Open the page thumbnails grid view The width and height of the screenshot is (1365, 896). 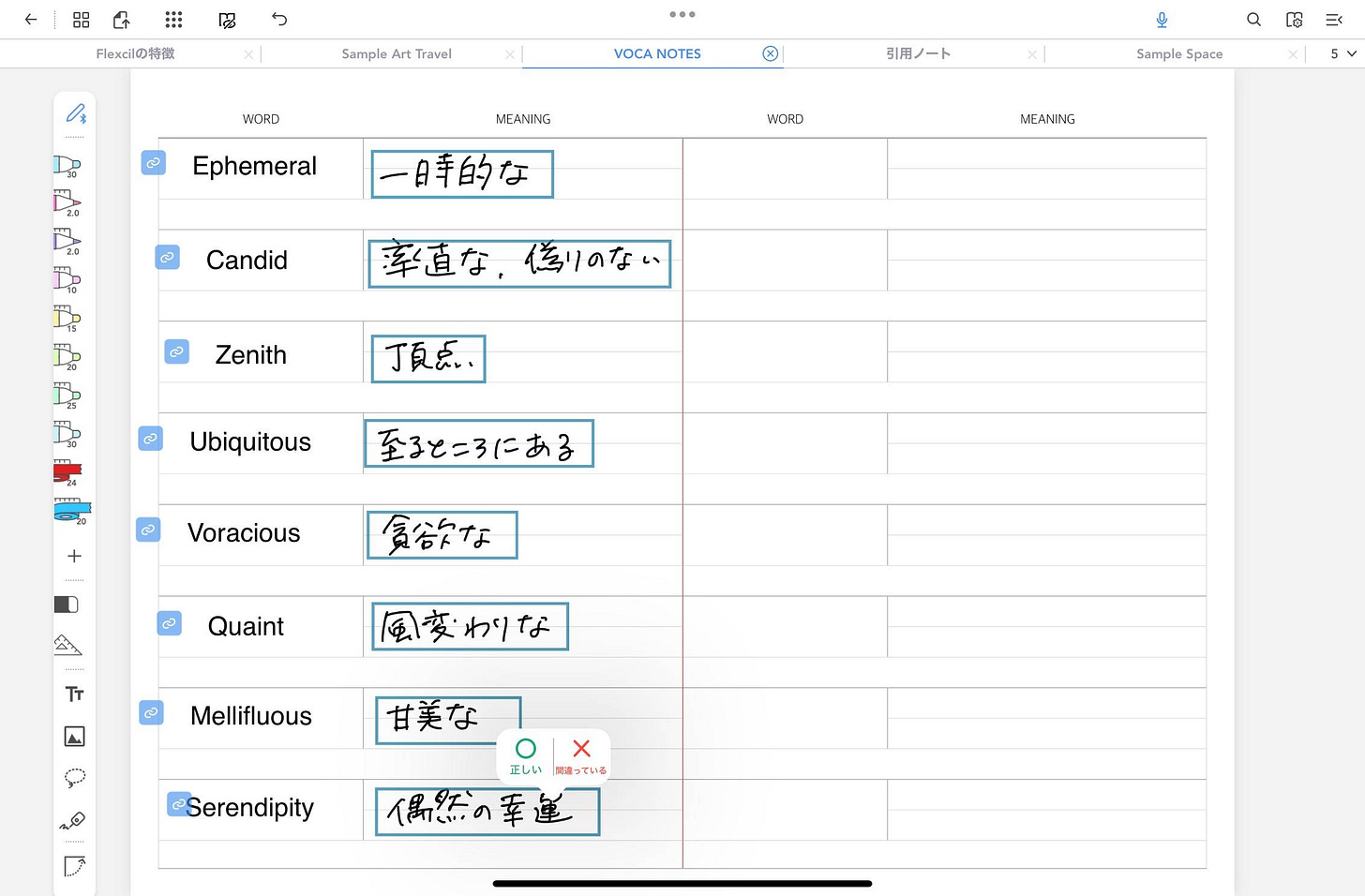pos(82,20)
